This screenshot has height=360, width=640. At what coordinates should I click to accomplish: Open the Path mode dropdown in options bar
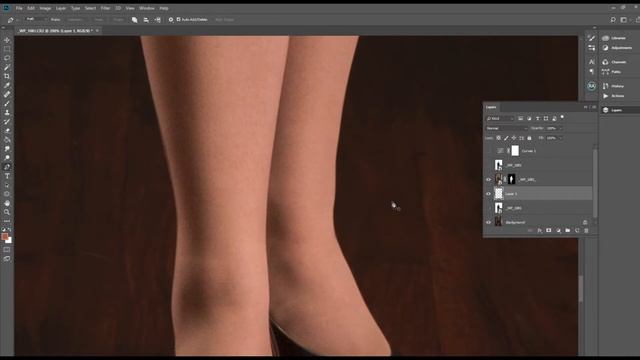(x=36, y=19)
